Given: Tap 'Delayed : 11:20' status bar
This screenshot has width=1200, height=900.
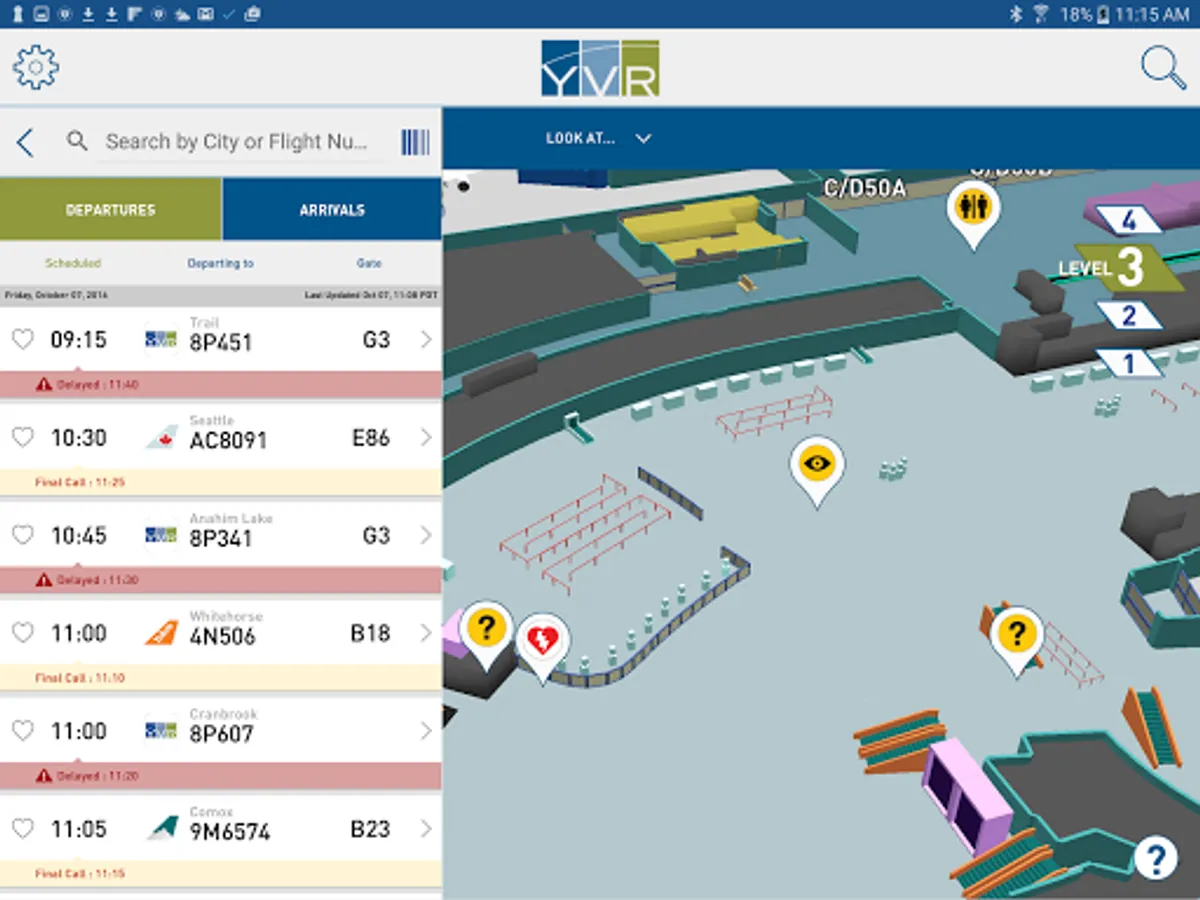Looking at the screenshot, I should [221, 776].
